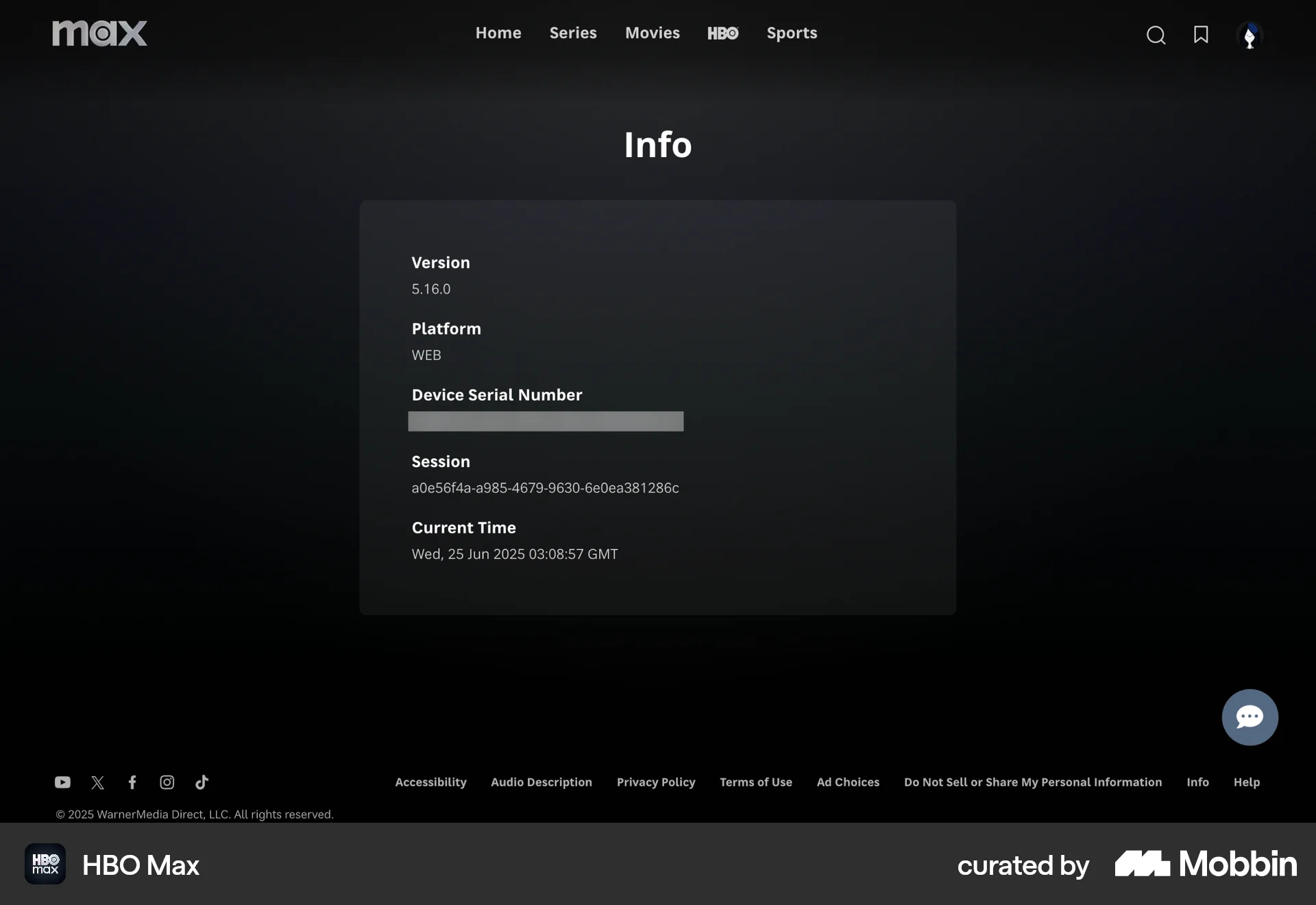Screen dimensions: 1316x905
Task: Navigate to Home
Action: [x=498, y=33]
